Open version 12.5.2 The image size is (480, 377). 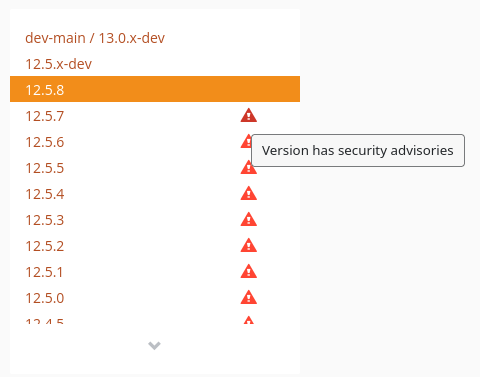45,246
